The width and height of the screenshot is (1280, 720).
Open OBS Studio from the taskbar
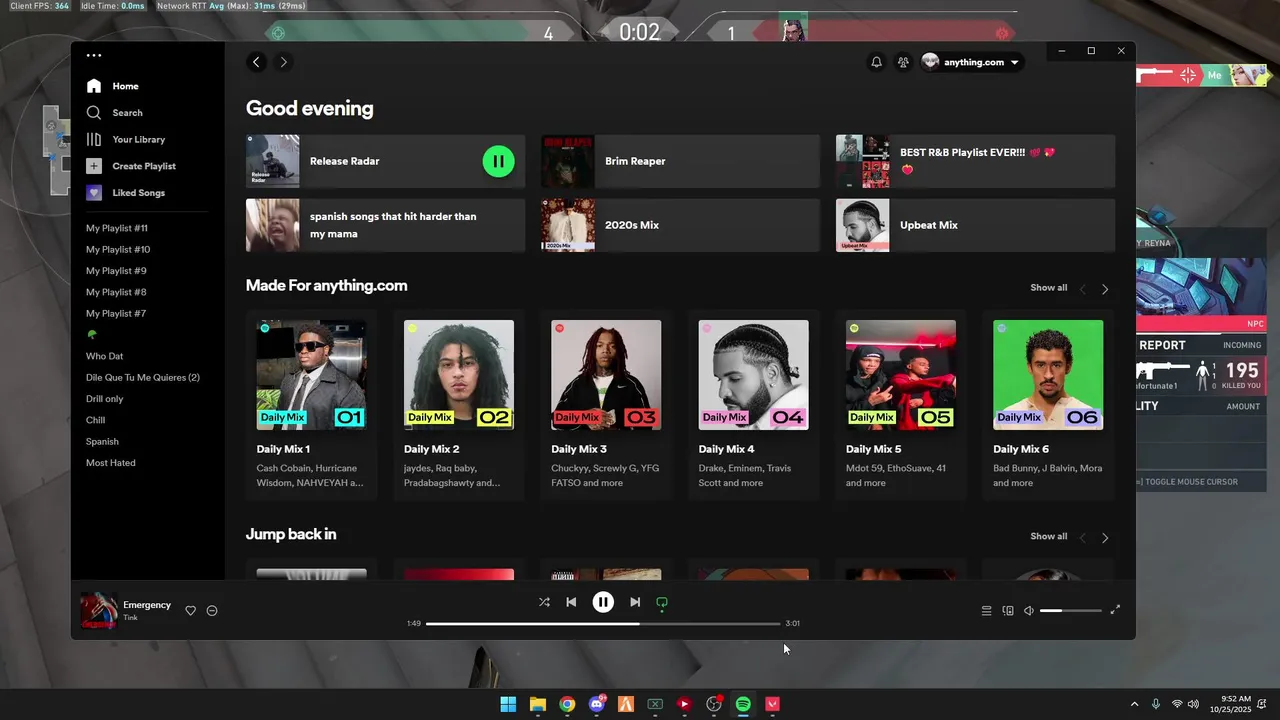pyautogui.click(x=714, y=704)
